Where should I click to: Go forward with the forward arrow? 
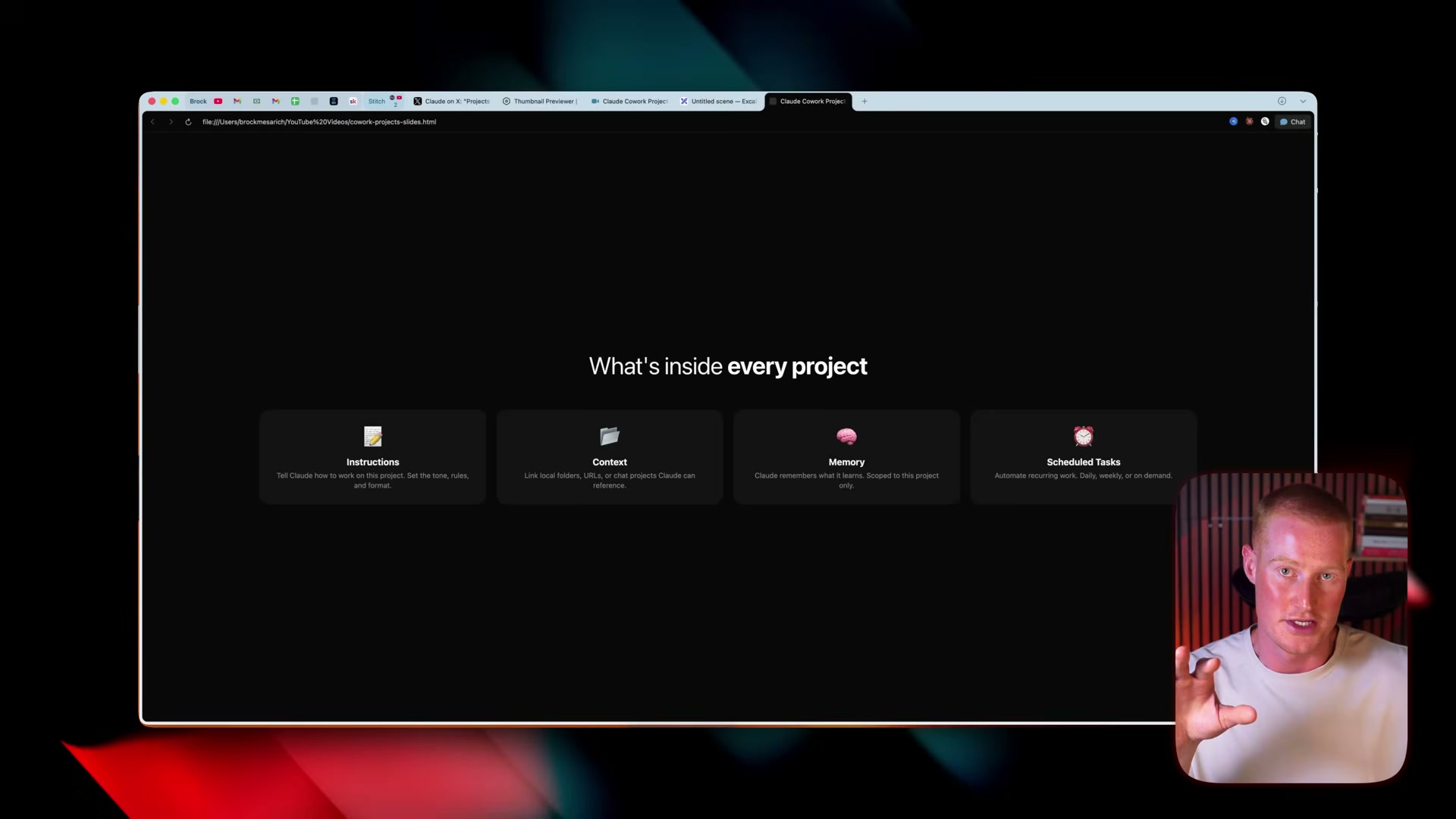tap(171, 121)
